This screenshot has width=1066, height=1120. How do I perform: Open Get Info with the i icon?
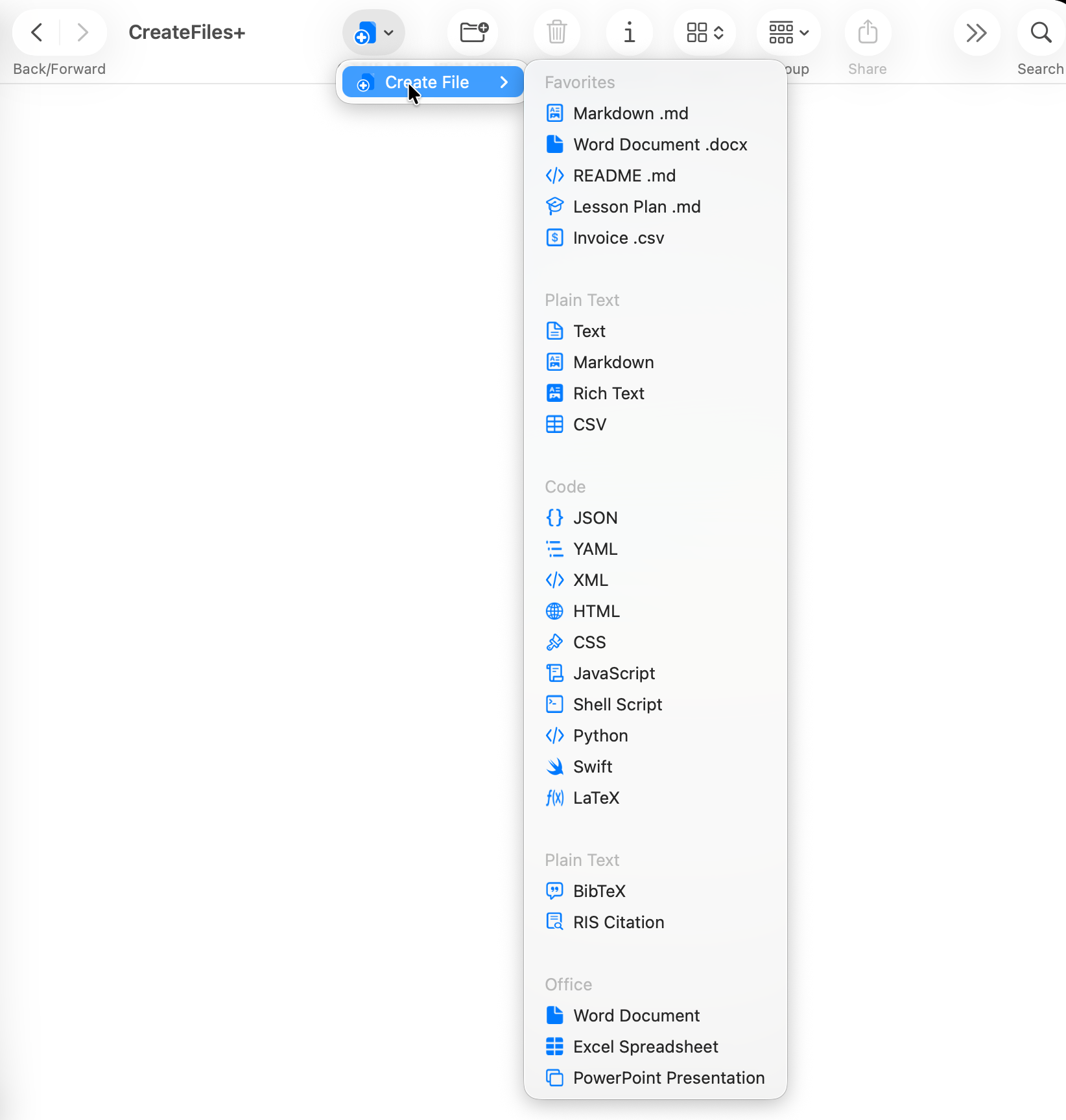[629, 32]
